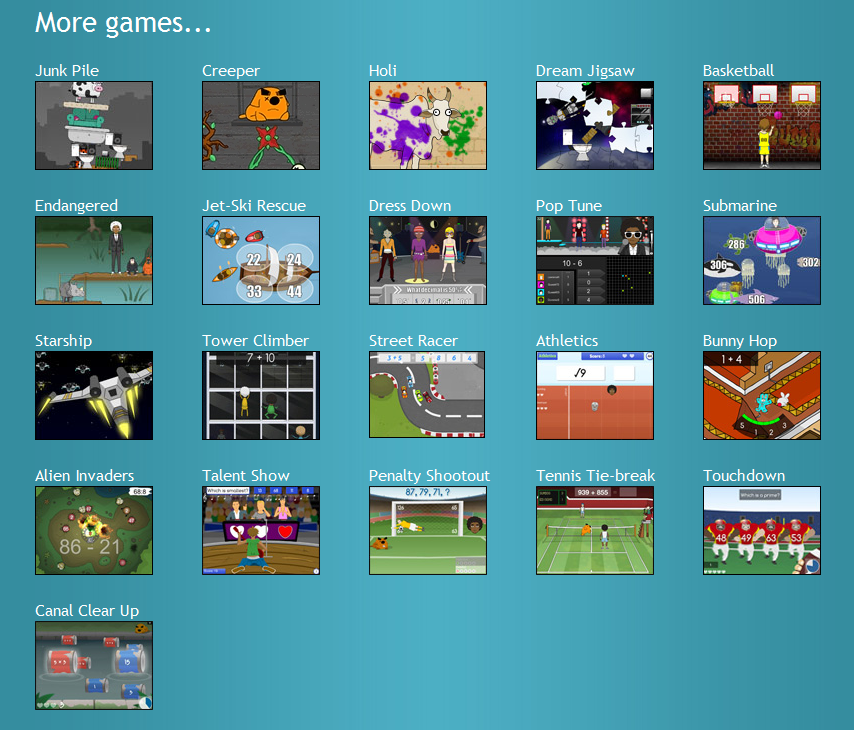Click the Dress Down title link
This screenshot has height=730, width=854.
410,206
